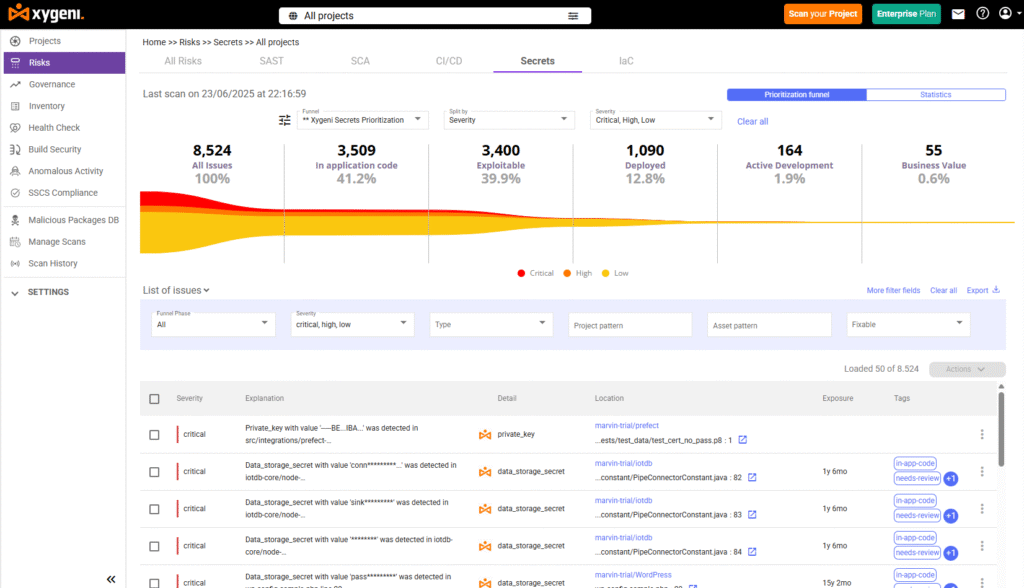The width and height of the screenshot is (1024, 588).
Task: Open external link for test_cert_no_pass.p8
Action: (x=743, y=440)
